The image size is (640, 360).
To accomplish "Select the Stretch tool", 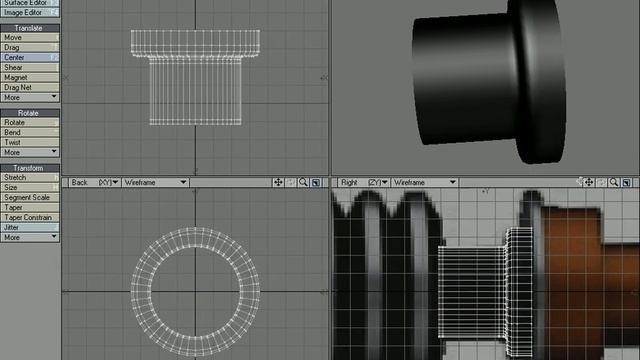I will [x=30, y=178].
